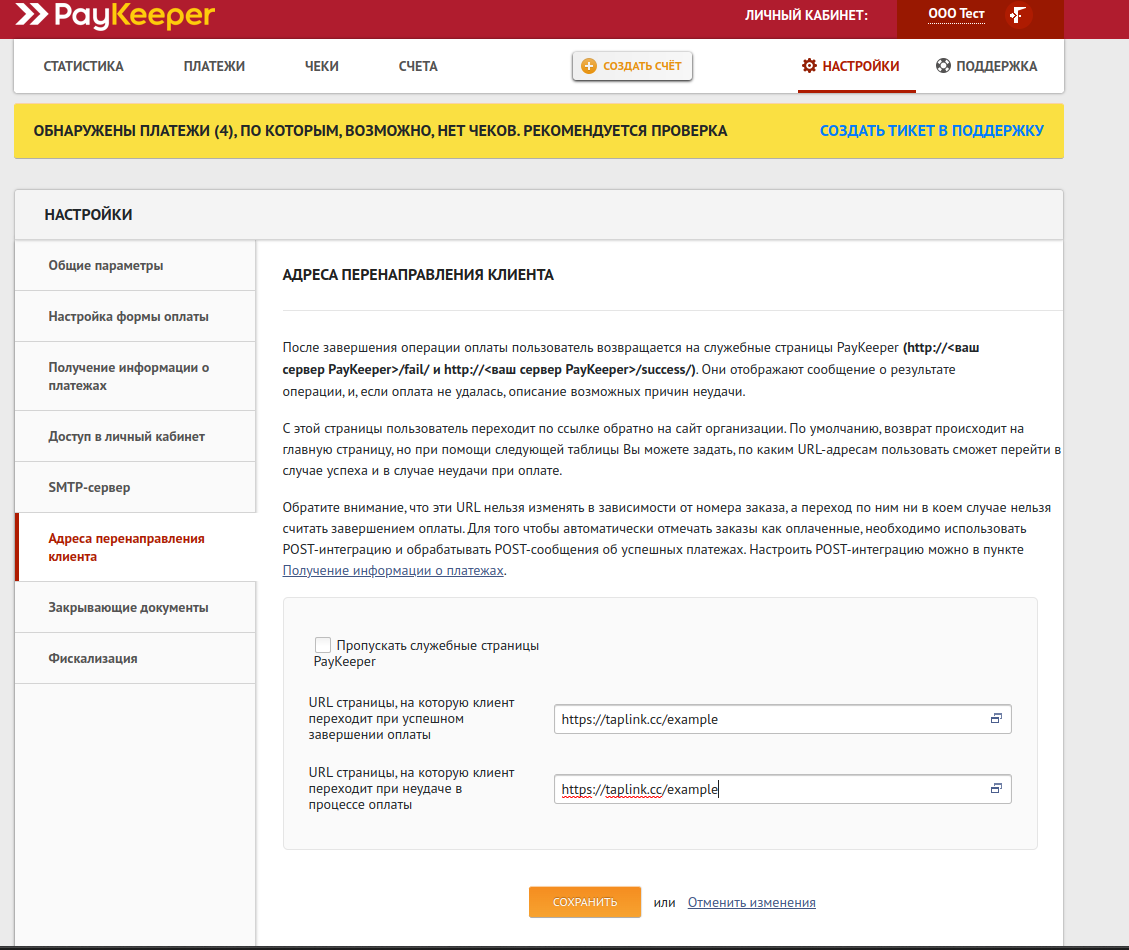Select Настройка формы оплаты in sidebar

[x=135, y=316]
